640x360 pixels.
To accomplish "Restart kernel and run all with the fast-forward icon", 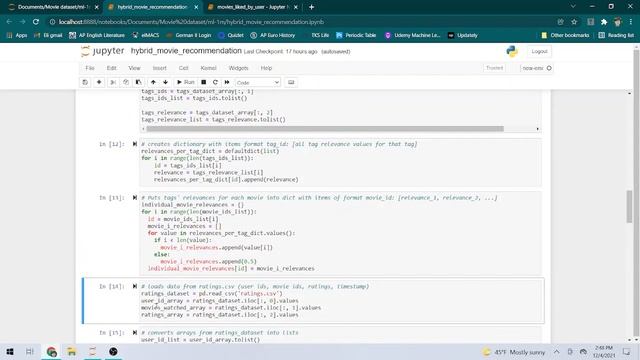I will coord(227,82).
